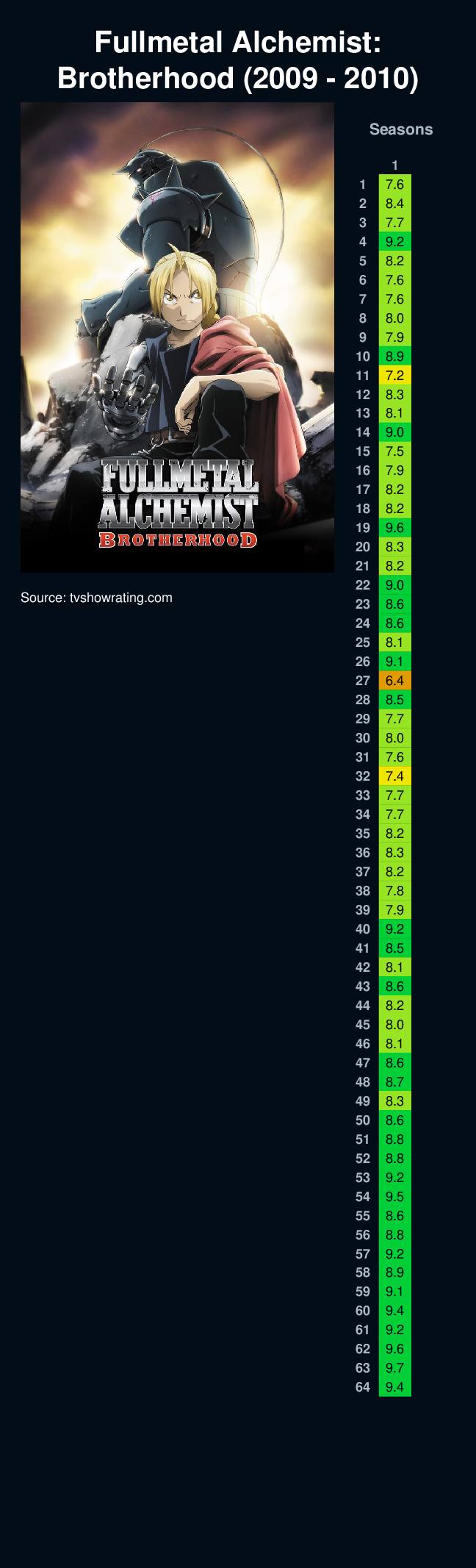
Task: Click the 8.2 rating for episode 35
Action: 394,834
